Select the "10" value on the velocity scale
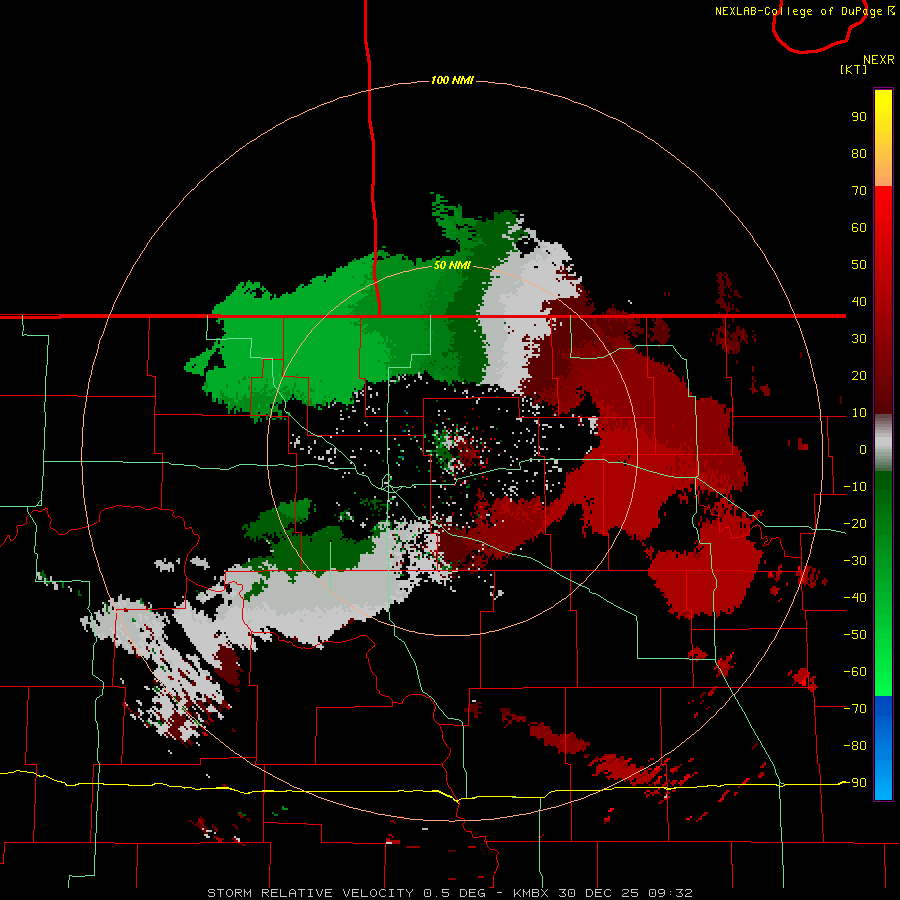This screenshot has height=900, width=900. [859, 413]
